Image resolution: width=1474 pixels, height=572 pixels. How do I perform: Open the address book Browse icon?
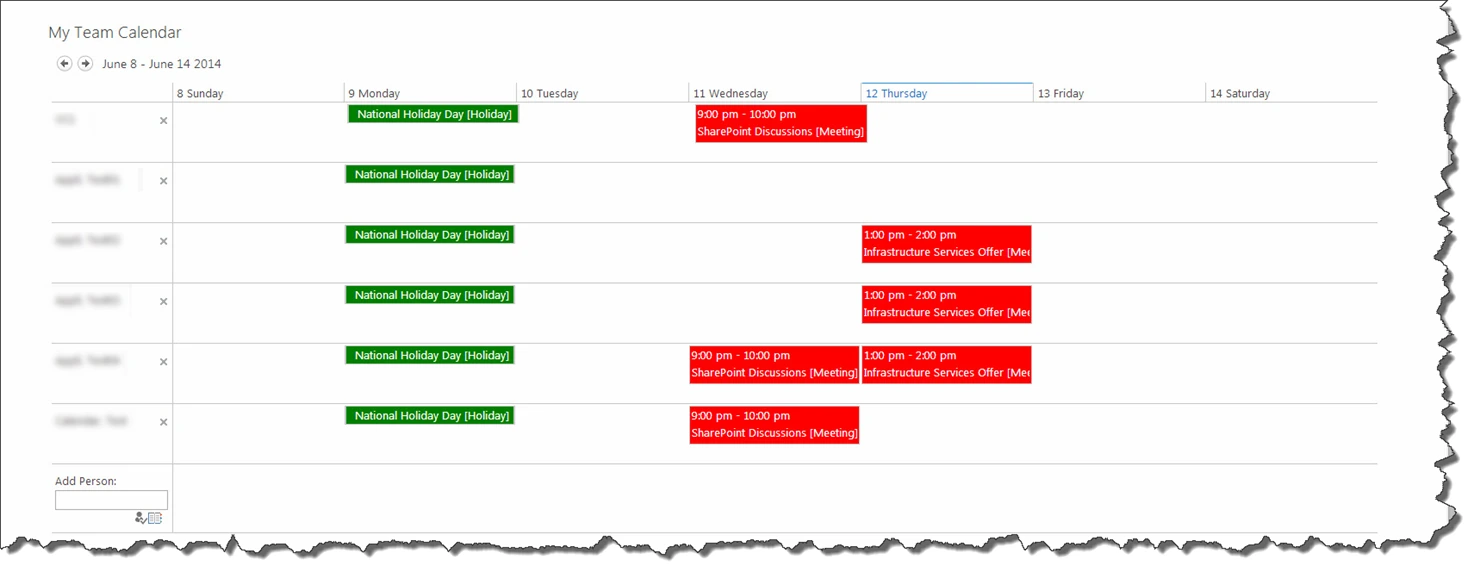coord(155,518)
